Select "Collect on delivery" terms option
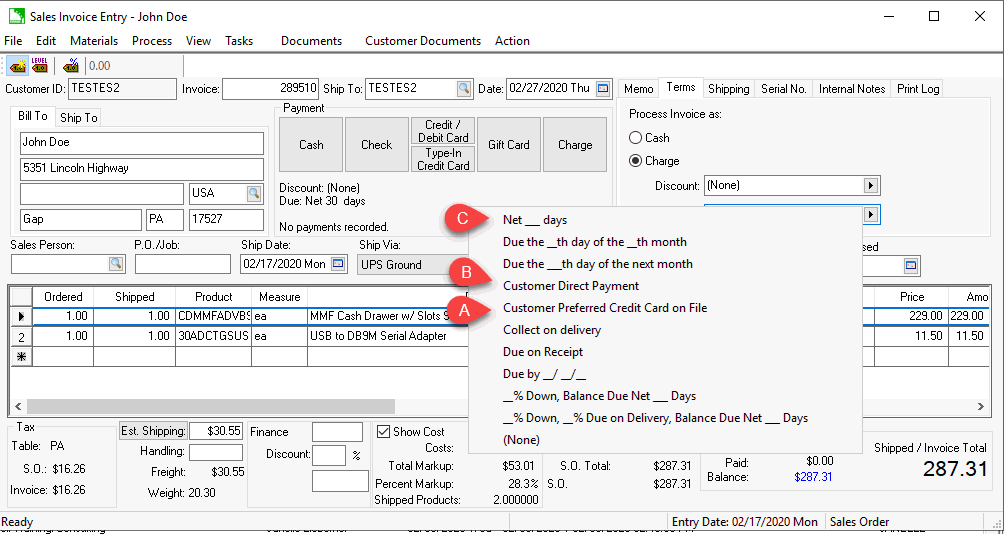This screenshot has width=1004, height=534. (x=552, y=330)
